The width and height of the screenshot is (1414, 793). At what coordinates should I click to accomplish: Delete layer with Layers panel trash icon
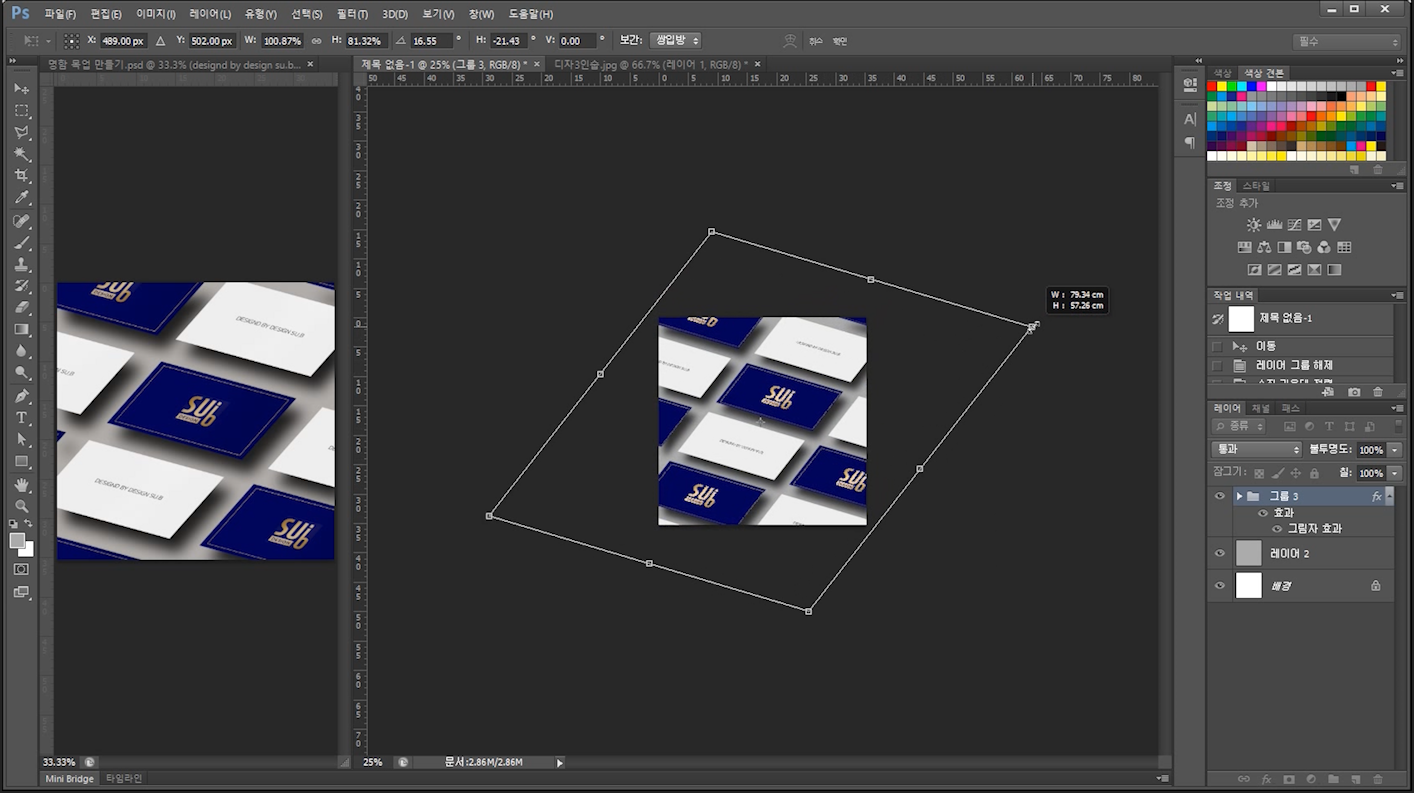[x=1377, y=779]
